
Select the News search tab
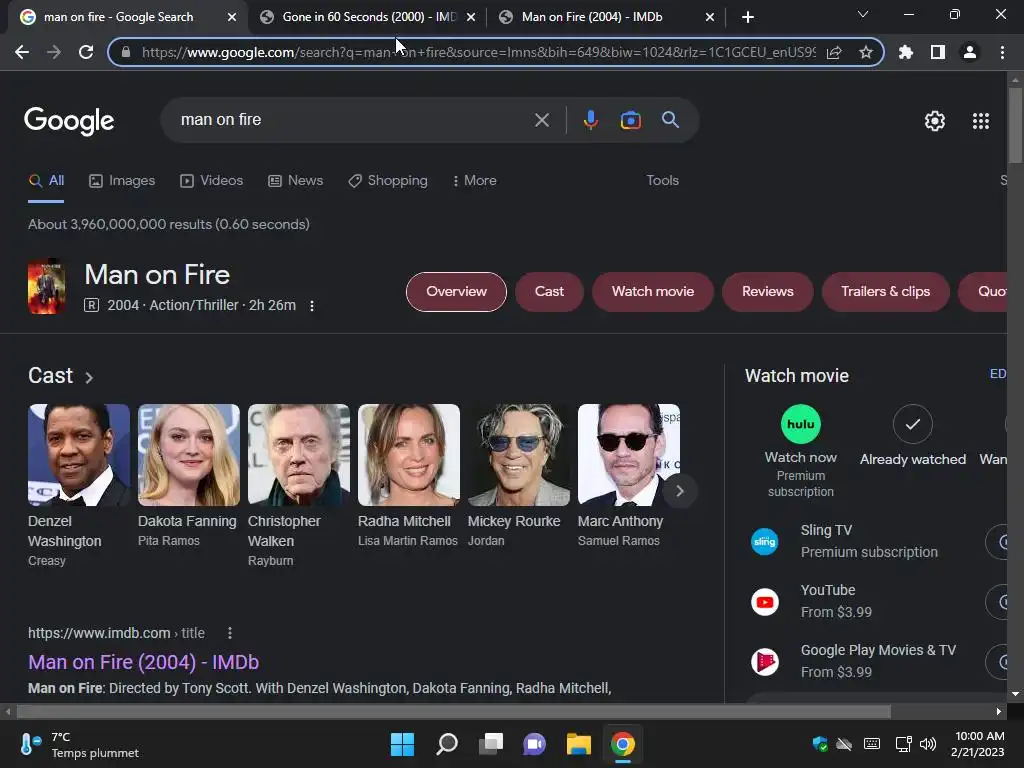[x=296, y=181]
